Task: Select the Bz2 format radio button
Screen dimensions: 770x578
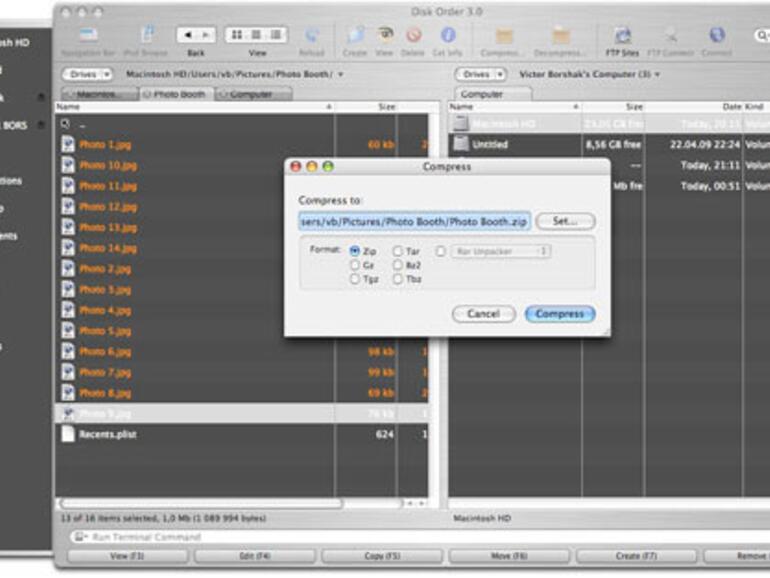Action: (398, 265)
